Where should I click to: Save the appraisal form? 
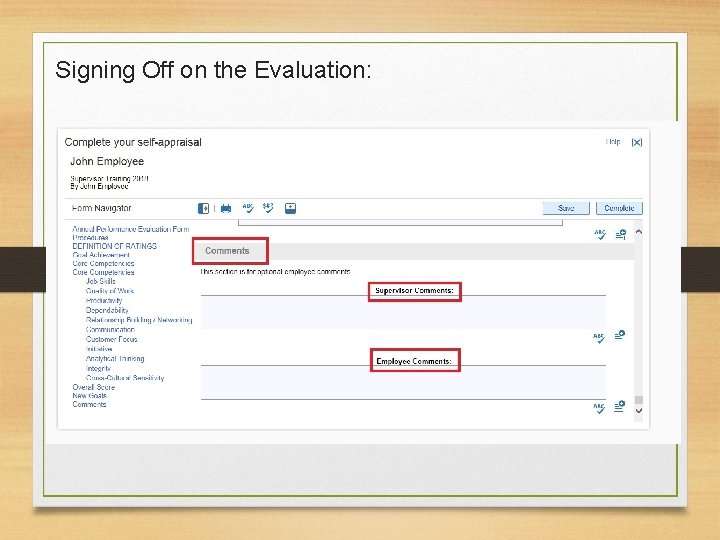click(x=566, y=208)
